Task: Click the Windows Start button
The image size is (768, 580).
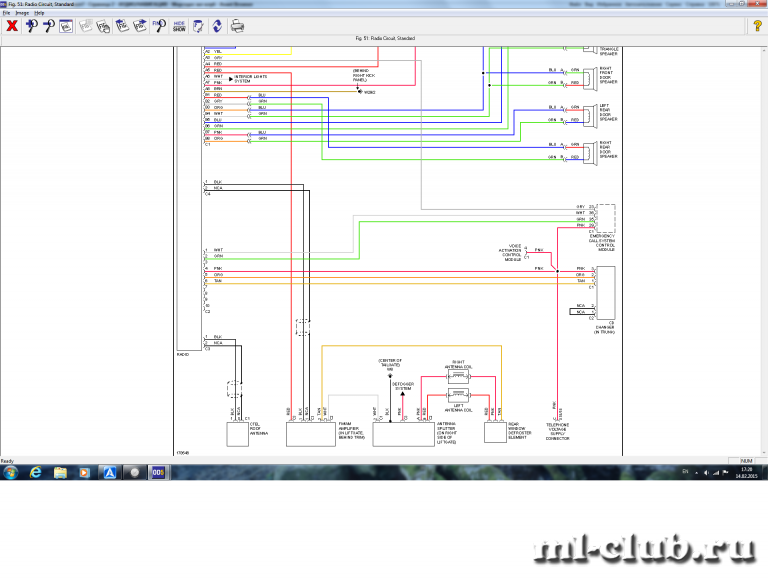Action: [x=12, y=471]
